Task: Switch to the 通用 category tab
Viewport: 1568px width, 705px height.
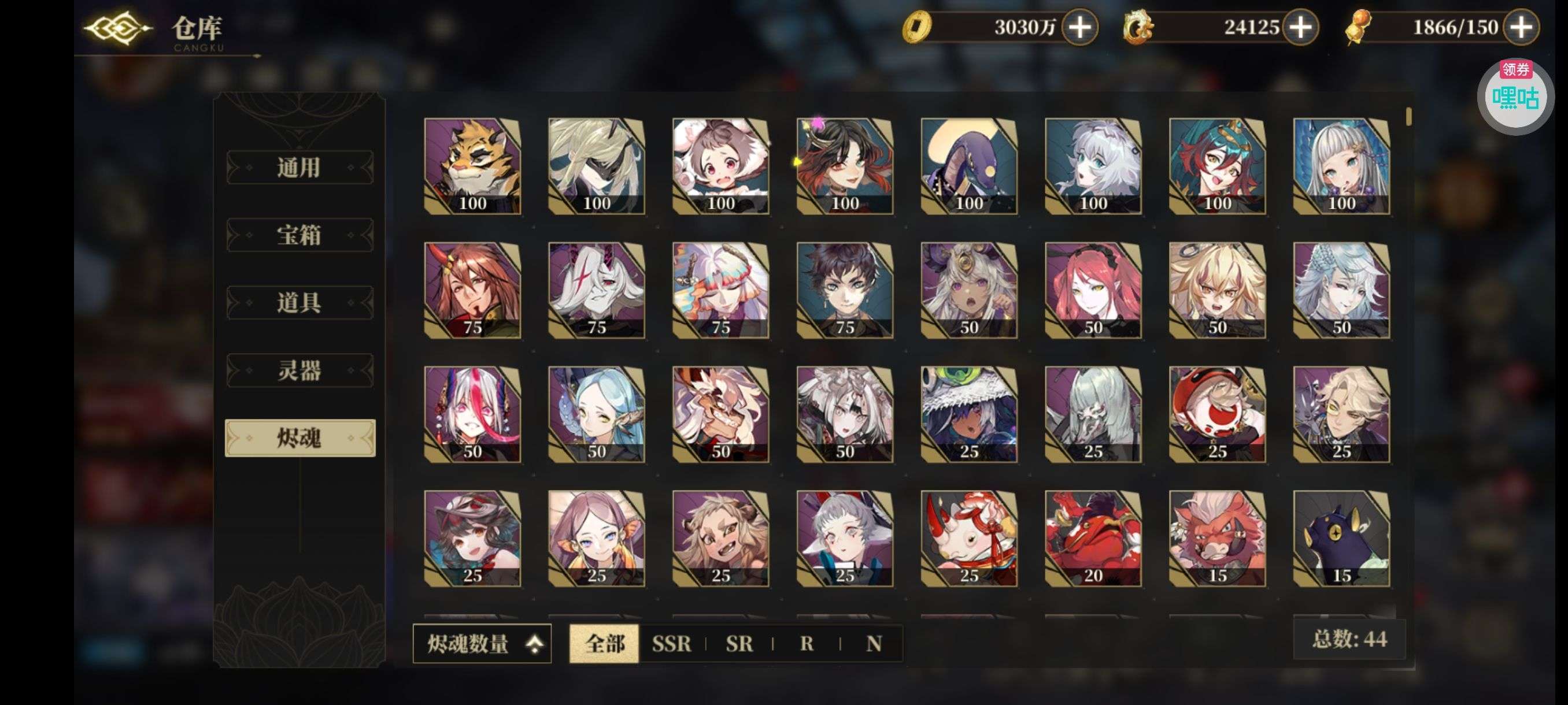Action: click(299, 167)
